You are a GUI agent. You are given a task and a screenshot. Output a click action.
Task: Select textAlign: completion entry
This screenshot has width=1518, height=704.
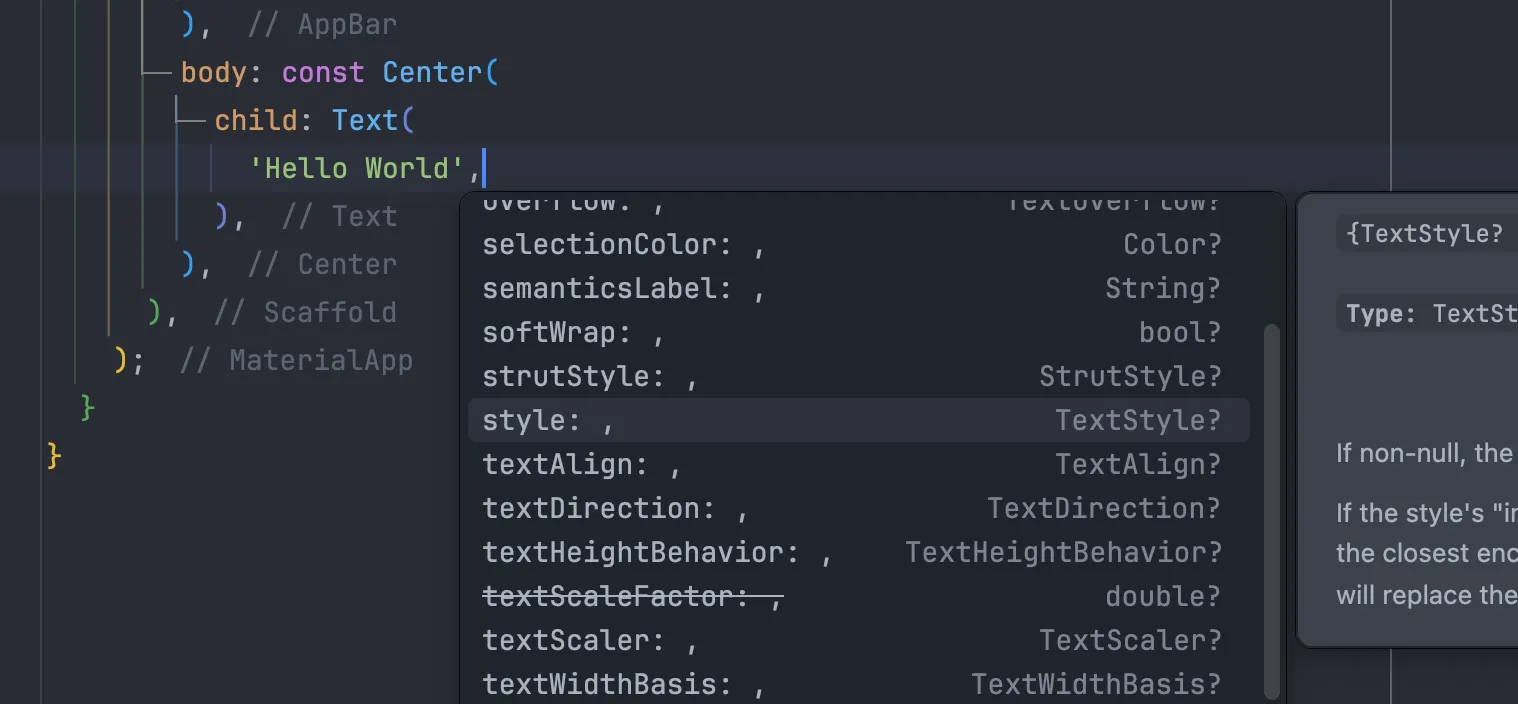pos(858,464)
